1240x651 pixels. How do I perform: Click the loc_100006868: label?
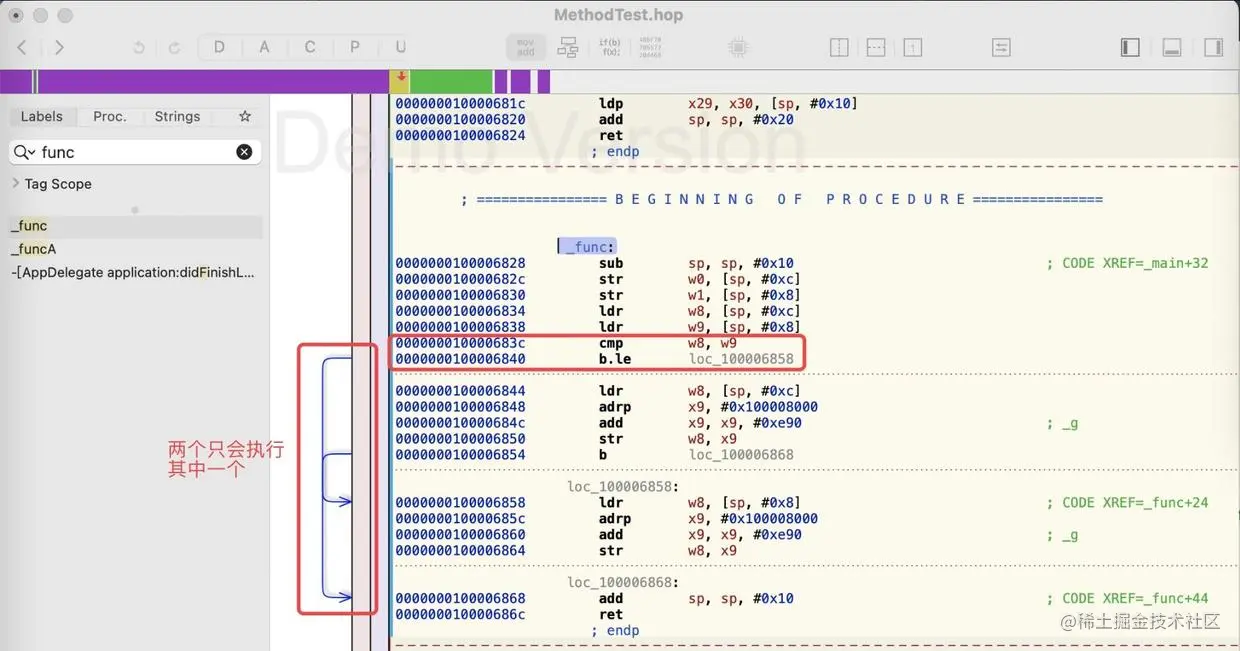624,583
